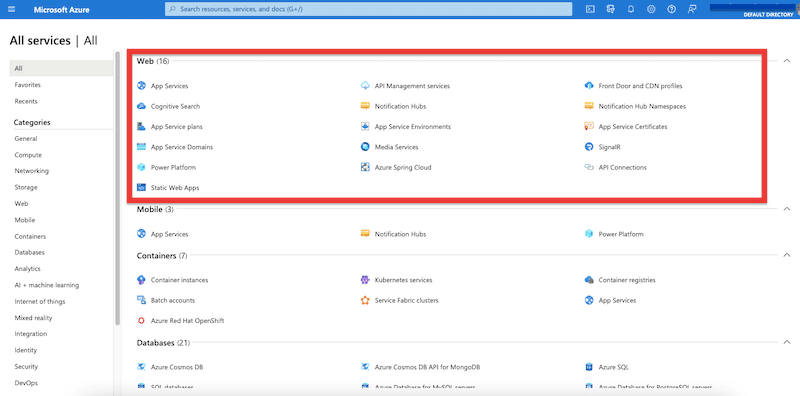Click the Azure Cosmos DB icon
The image size is (800, 396).
(x=141, y=367)
